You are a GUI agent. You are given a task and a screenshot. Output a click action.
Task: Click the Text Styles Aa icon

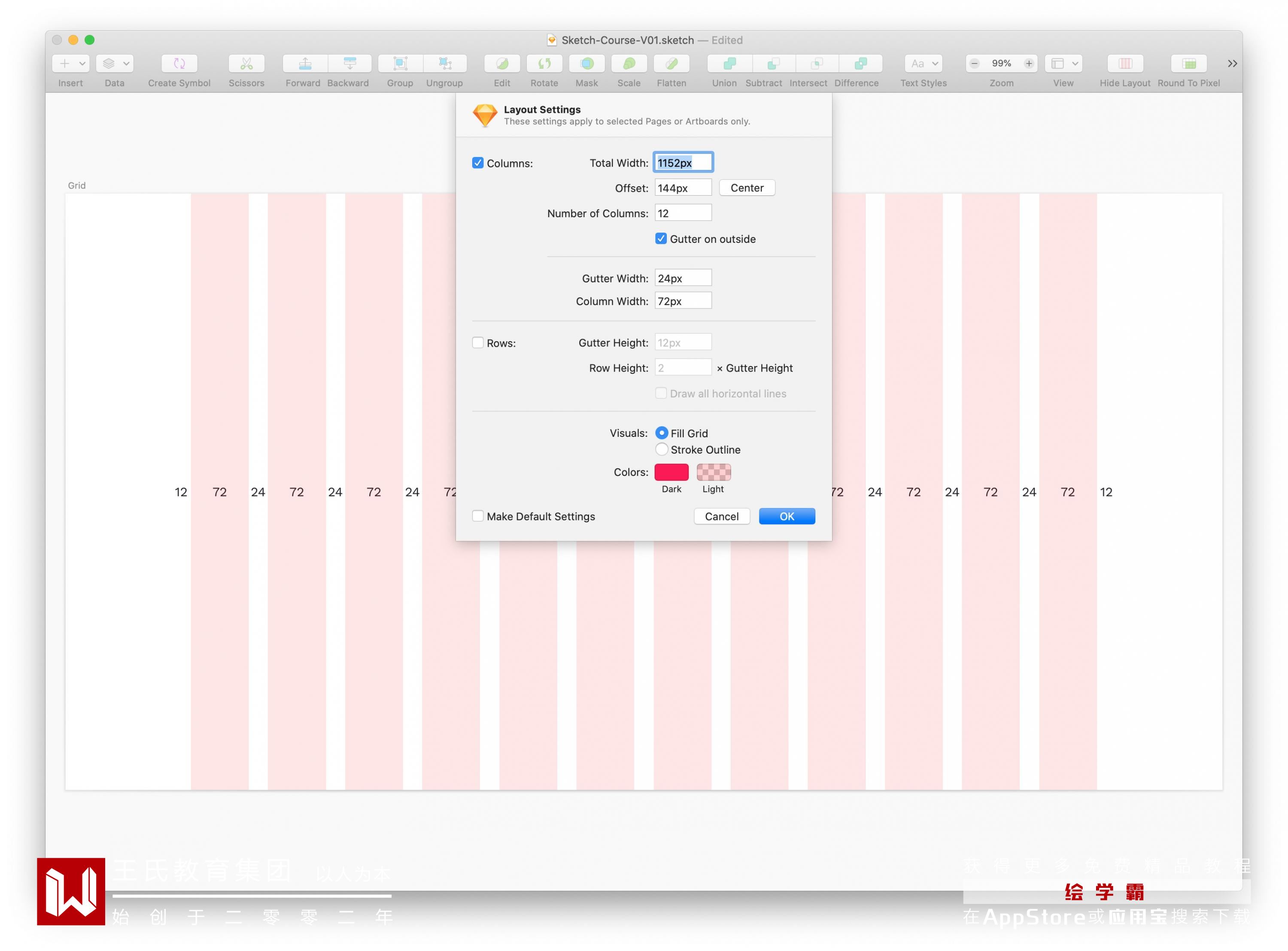click(917, 64)
